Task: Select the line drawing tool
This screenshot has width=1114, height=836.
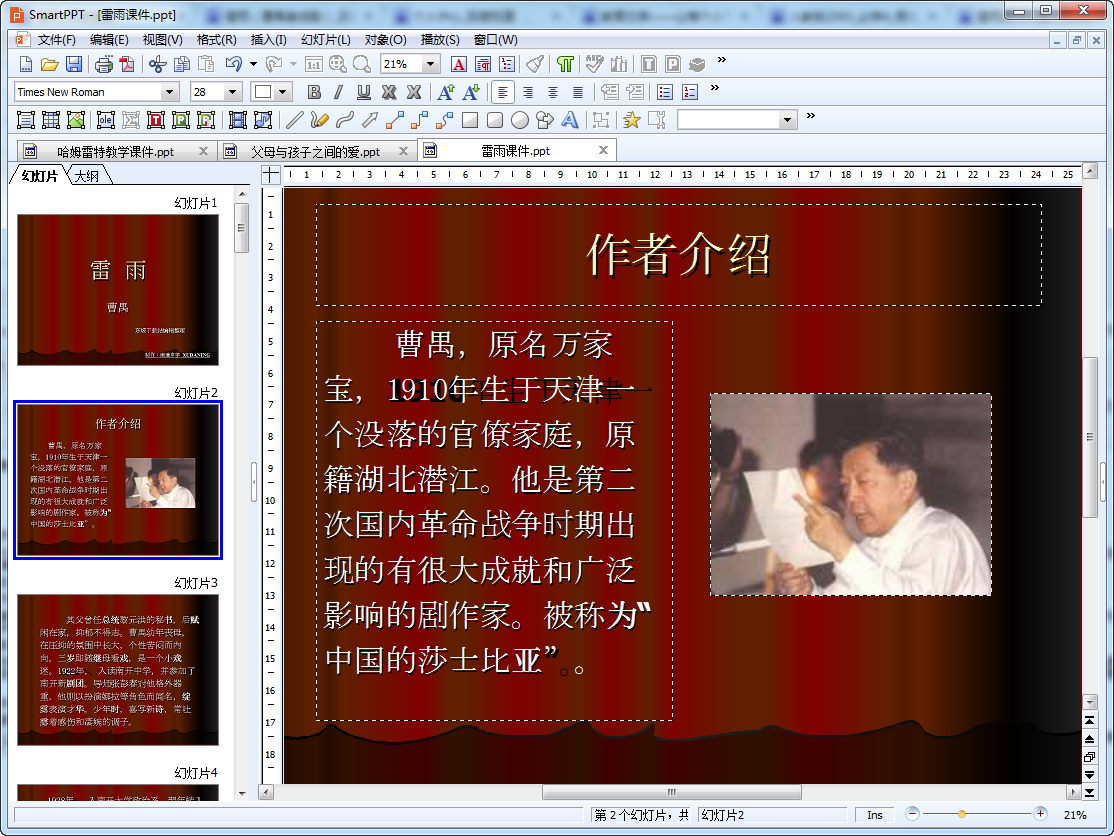Action: pyautogui.click(x=294, y=120)
